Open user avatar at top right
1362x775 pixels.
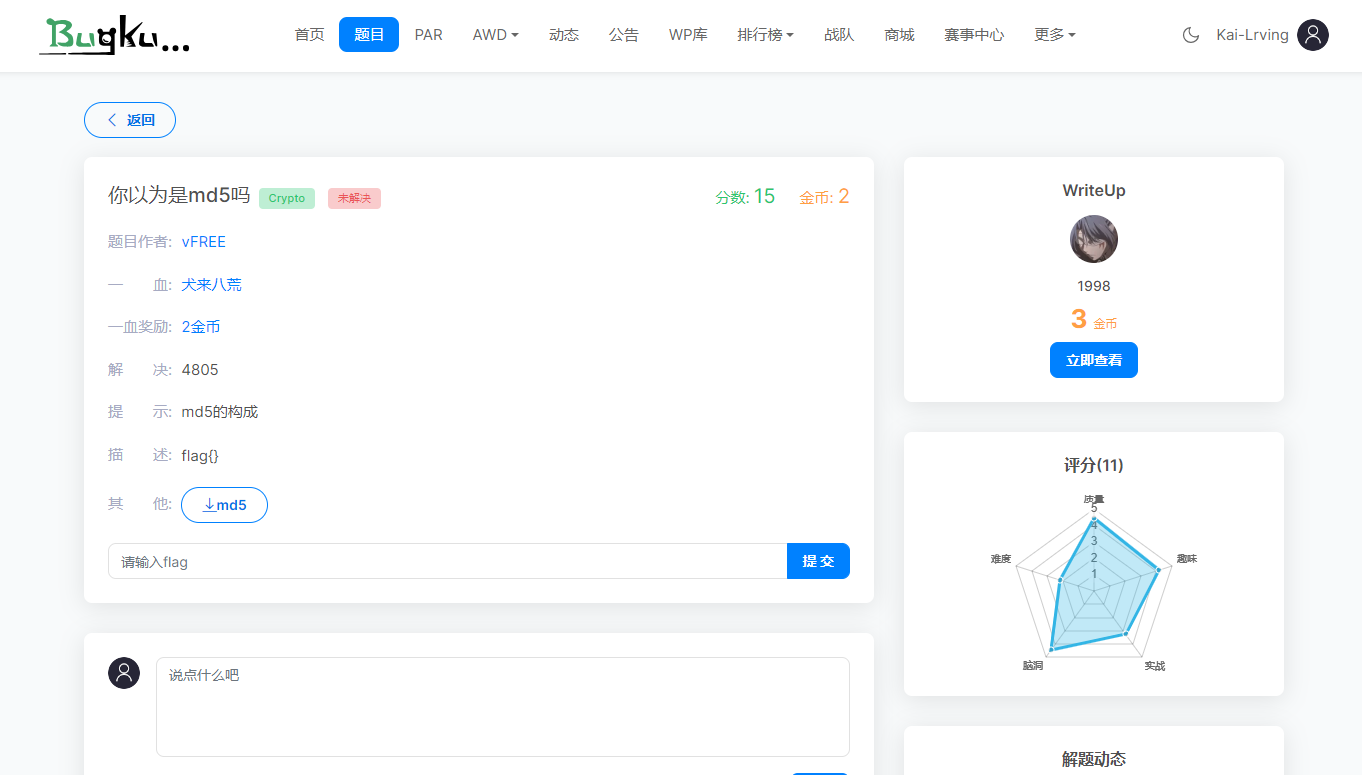pos(1313,35)
